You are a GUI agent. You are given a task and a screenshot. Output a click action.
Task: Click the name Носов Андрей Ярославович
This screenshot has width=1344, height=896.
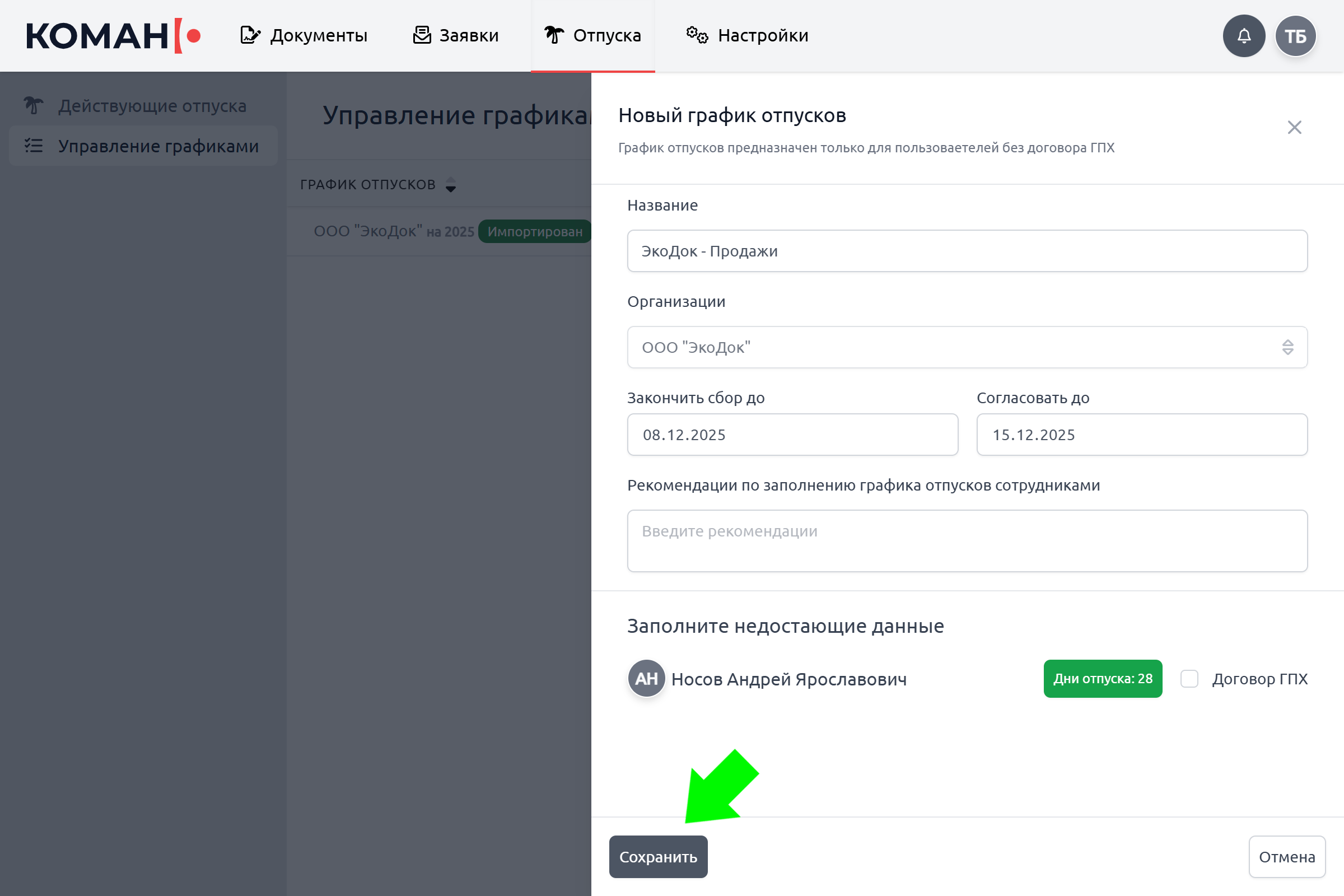pos(788,679)
